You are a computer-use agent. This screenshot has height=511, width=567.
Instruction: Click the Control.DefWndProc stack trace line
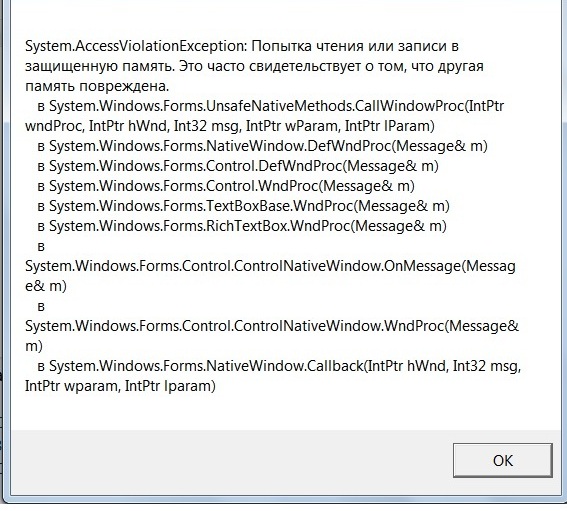point(238,166)
